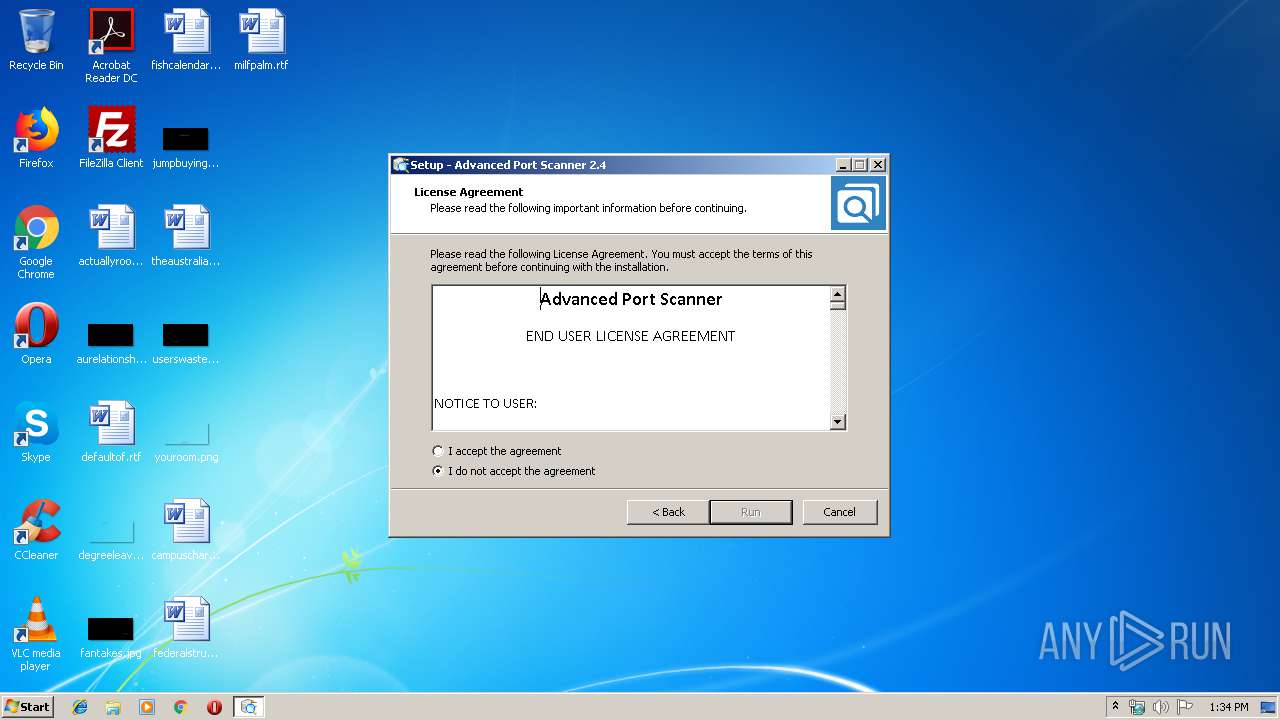
Task: Select the jumpbuying desktop file
Action: point(186,147)
